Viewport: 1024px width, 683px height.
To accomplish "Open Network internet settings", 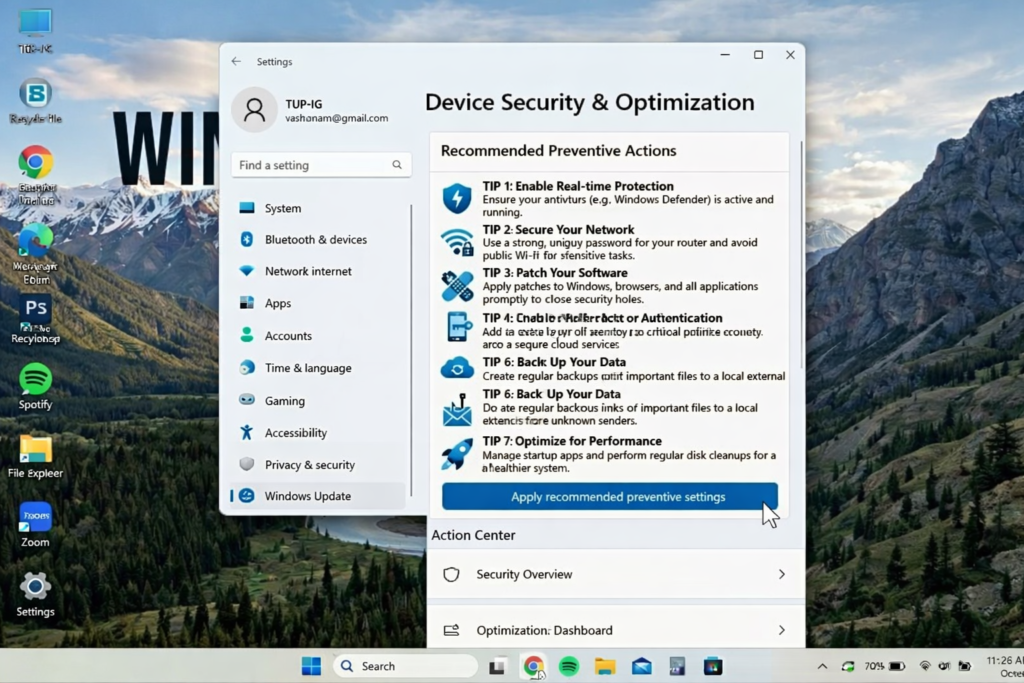I will [308, 271].
